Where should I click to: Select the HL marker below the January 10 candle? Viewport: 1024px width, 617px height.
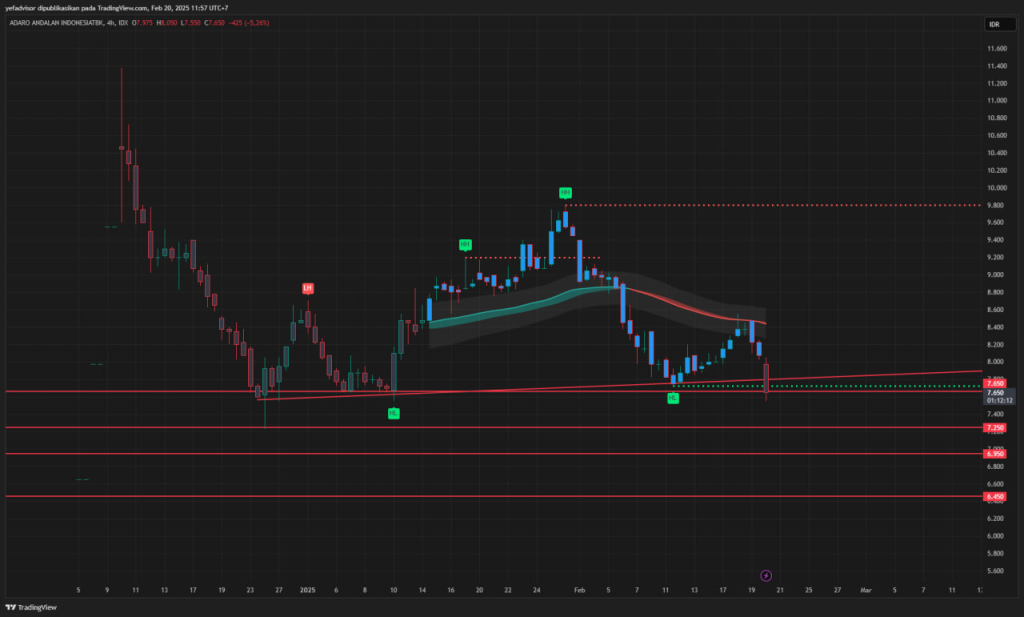click(394, 412)
